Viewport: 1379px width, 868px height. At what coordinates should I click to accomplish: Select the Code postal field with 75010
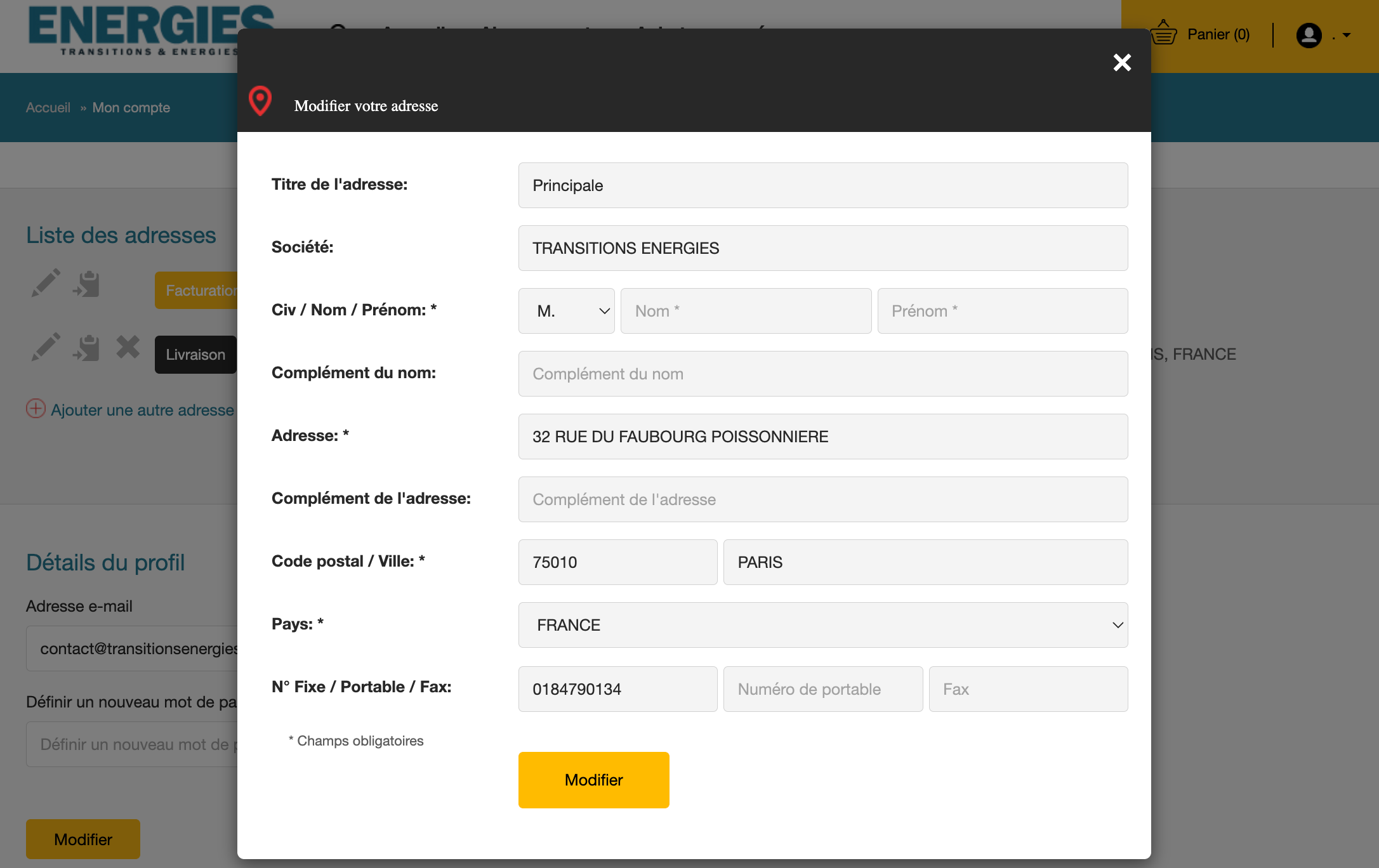[x=617, y=562]
